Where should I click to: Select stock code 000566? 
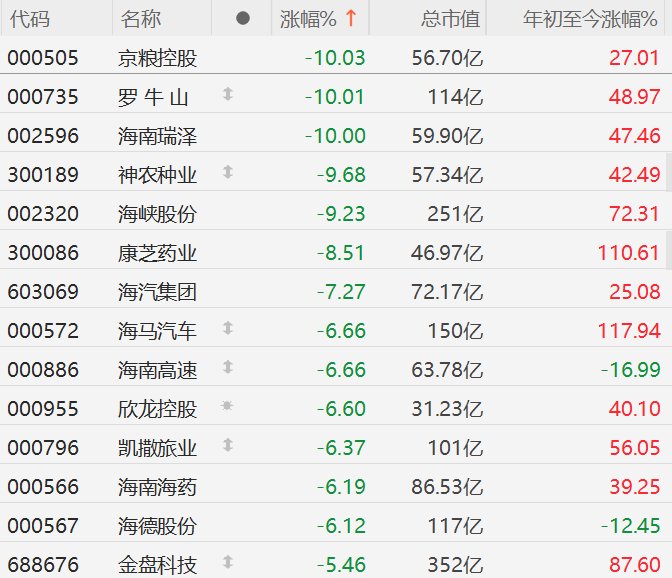point(43,487)
